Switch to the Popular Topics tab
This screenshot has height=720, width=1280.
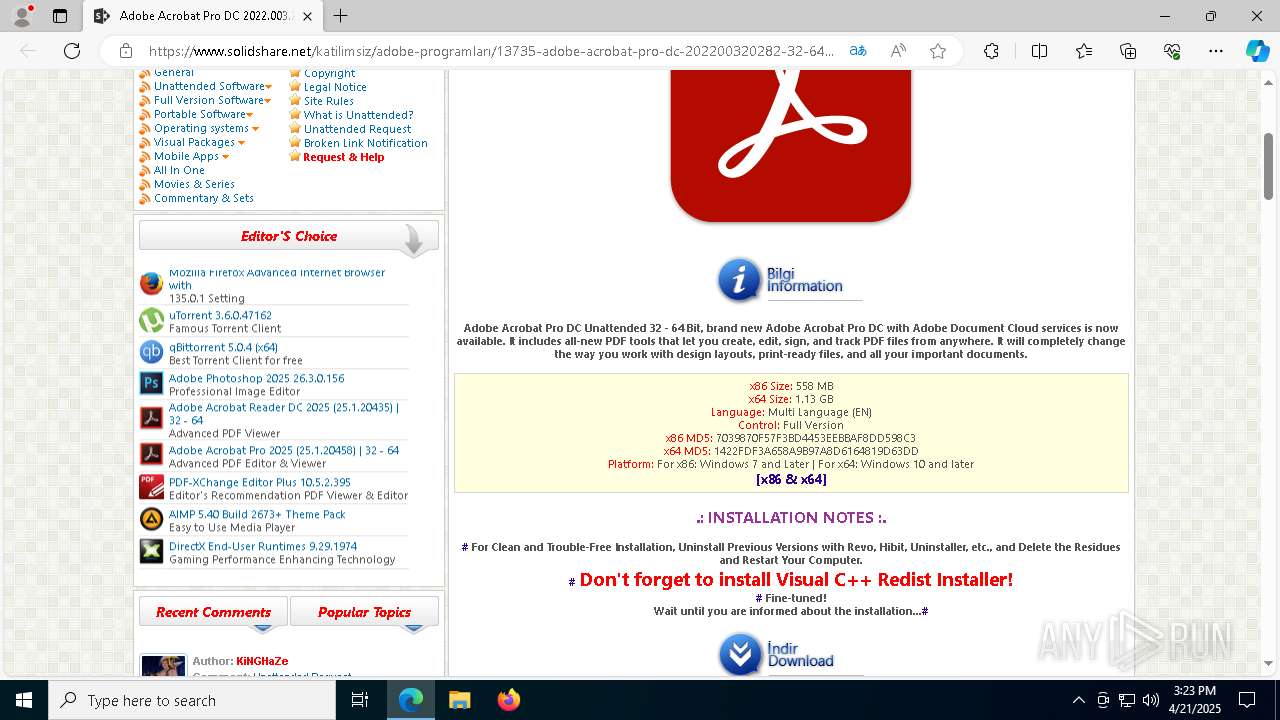pos(364,612)
